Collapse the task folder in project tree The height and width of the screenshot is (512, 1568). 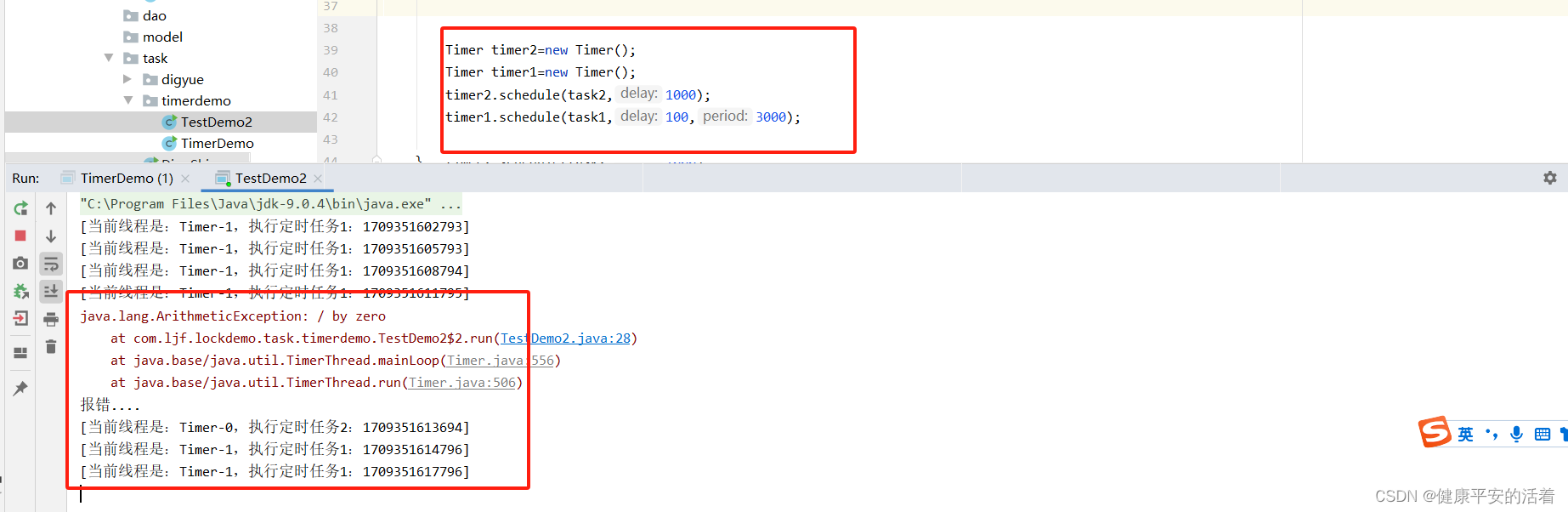[109, 58]
